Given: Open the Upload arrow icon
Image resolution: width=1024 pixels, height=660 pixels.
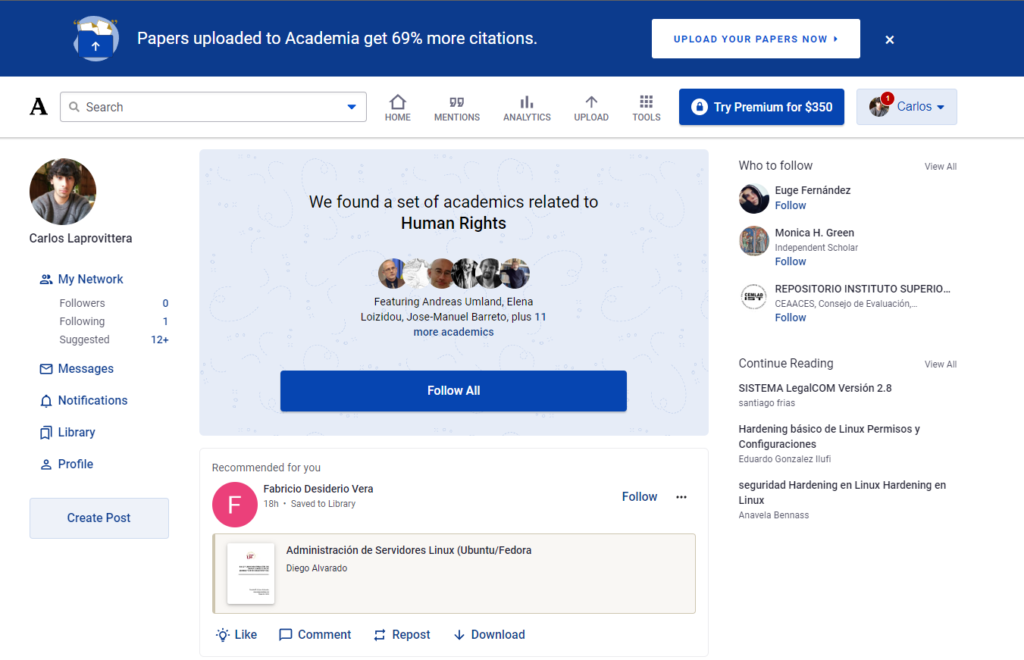Looking at the screenshot, I should pyautogui.click(x=591, y=102).
